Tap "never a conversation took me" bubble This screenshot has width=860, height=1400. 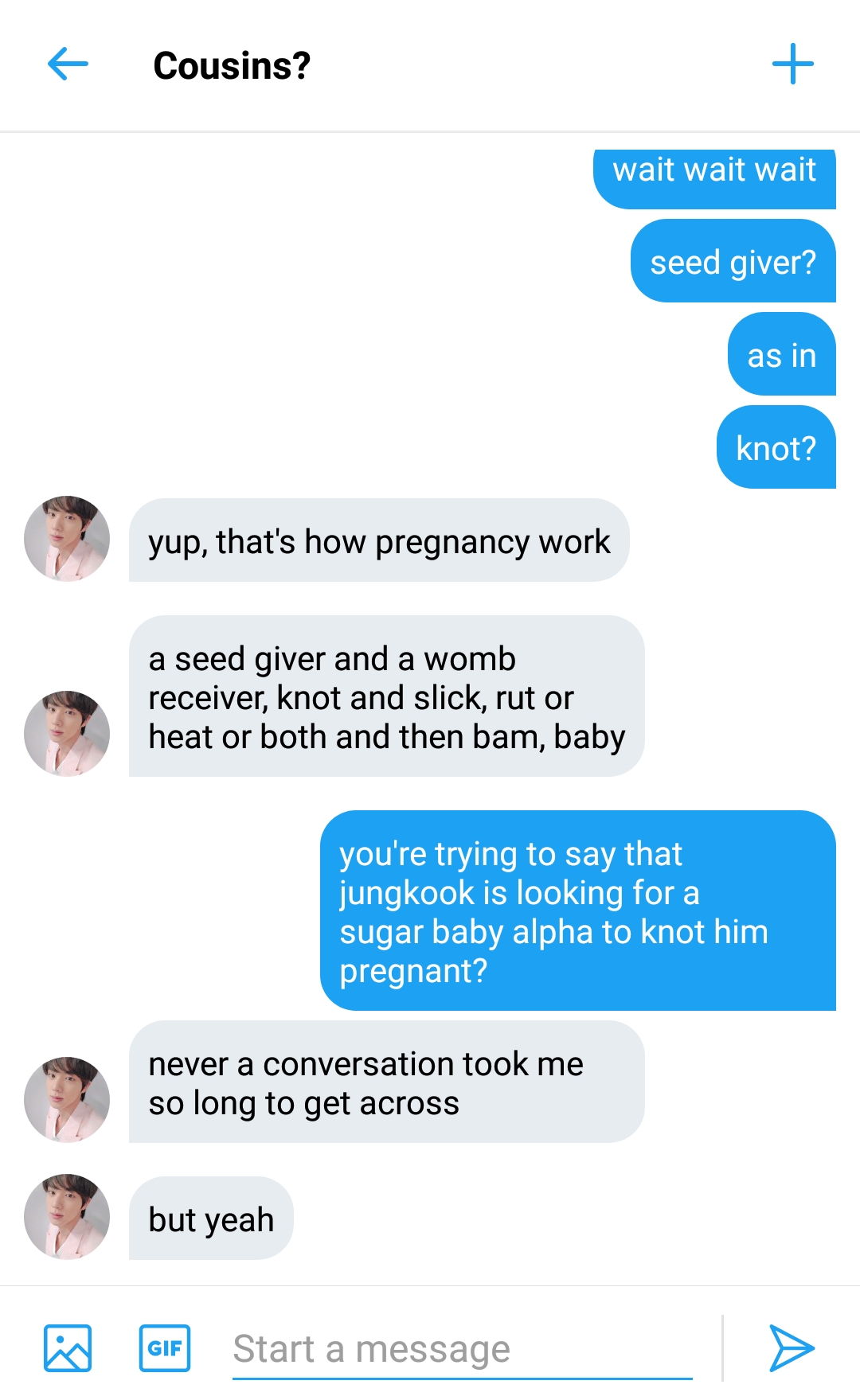386,1082
